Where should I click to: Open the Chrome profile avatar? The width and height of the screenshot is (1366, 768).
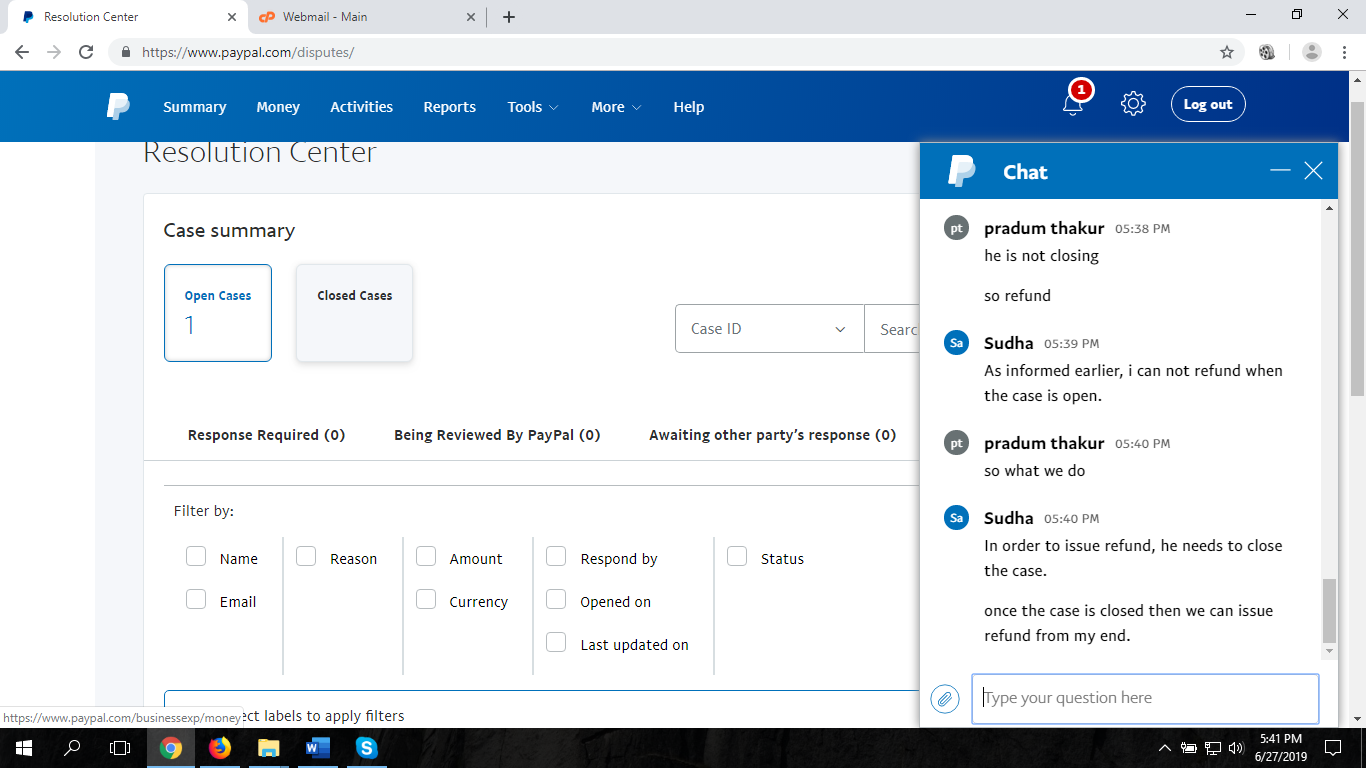[x=1312, y=52]
